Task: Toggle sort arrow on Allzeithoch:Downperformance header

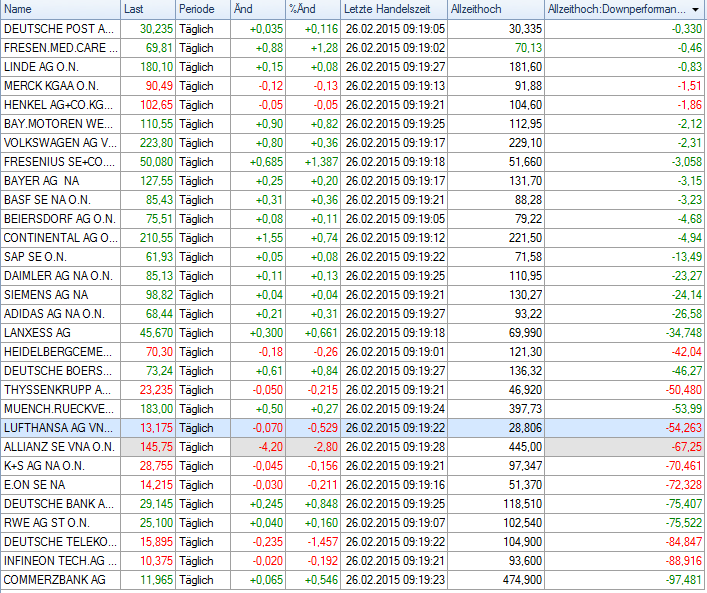Action: coord(695,9)
